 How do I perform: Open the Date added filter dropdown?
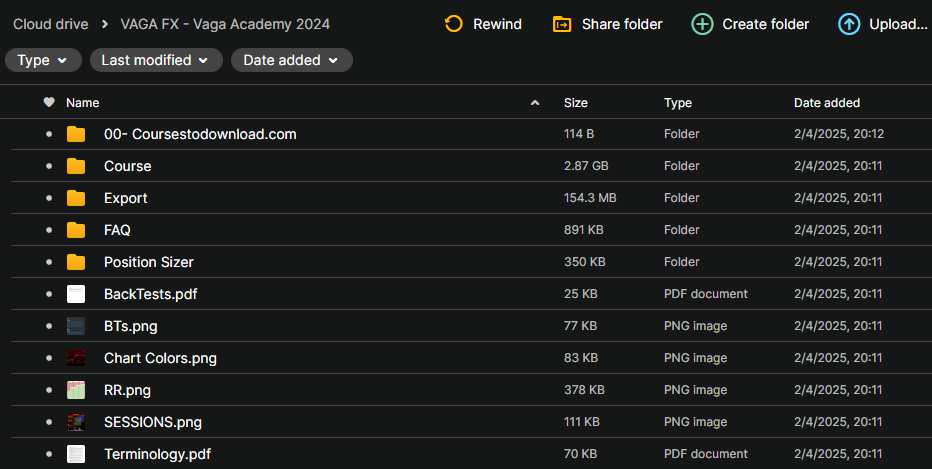pos(292,60)
